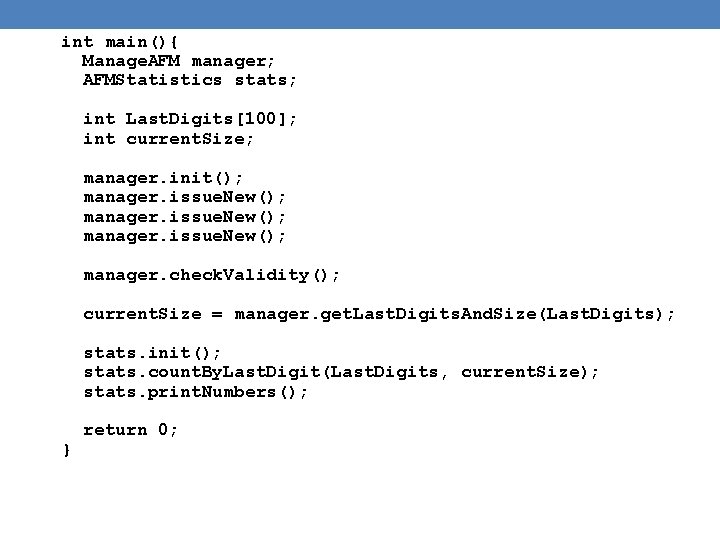Screen dimensions: 720x540
Task: Click the 'int LastDigits[100];' array declaration
Action: [x=190, y=119]
